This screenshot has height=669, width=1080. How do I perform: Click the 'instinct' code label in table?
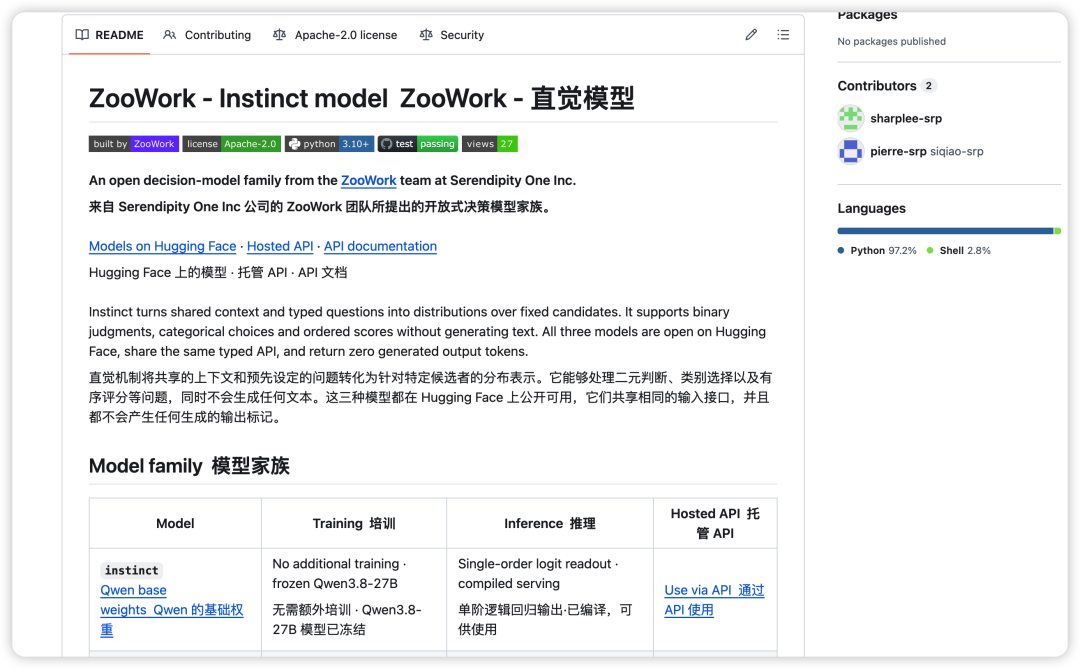(x=132, y=570)
